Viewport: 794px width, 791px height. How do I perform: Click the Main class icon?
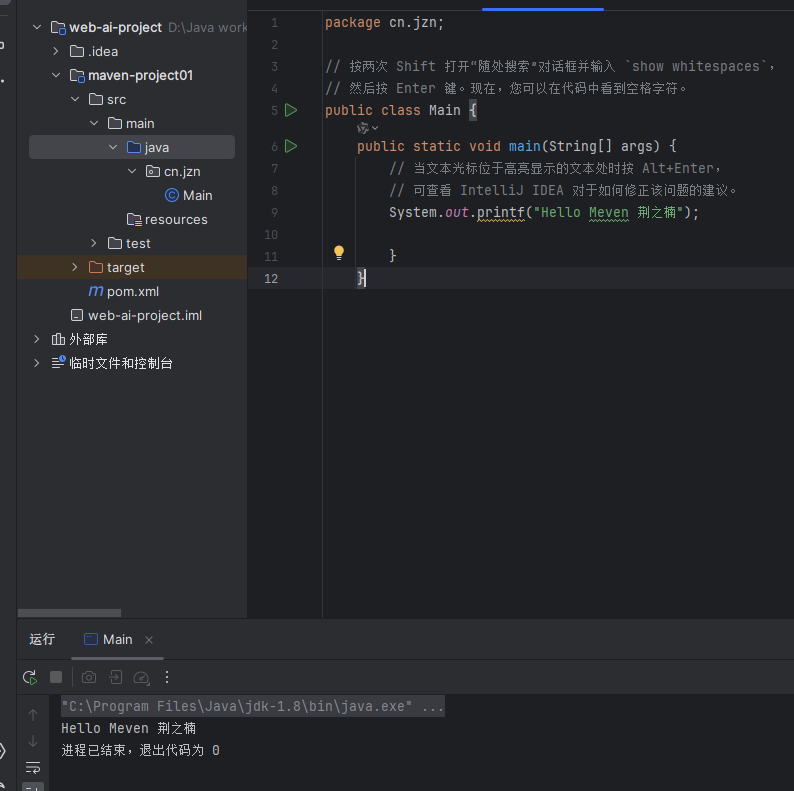pos(172,195)
